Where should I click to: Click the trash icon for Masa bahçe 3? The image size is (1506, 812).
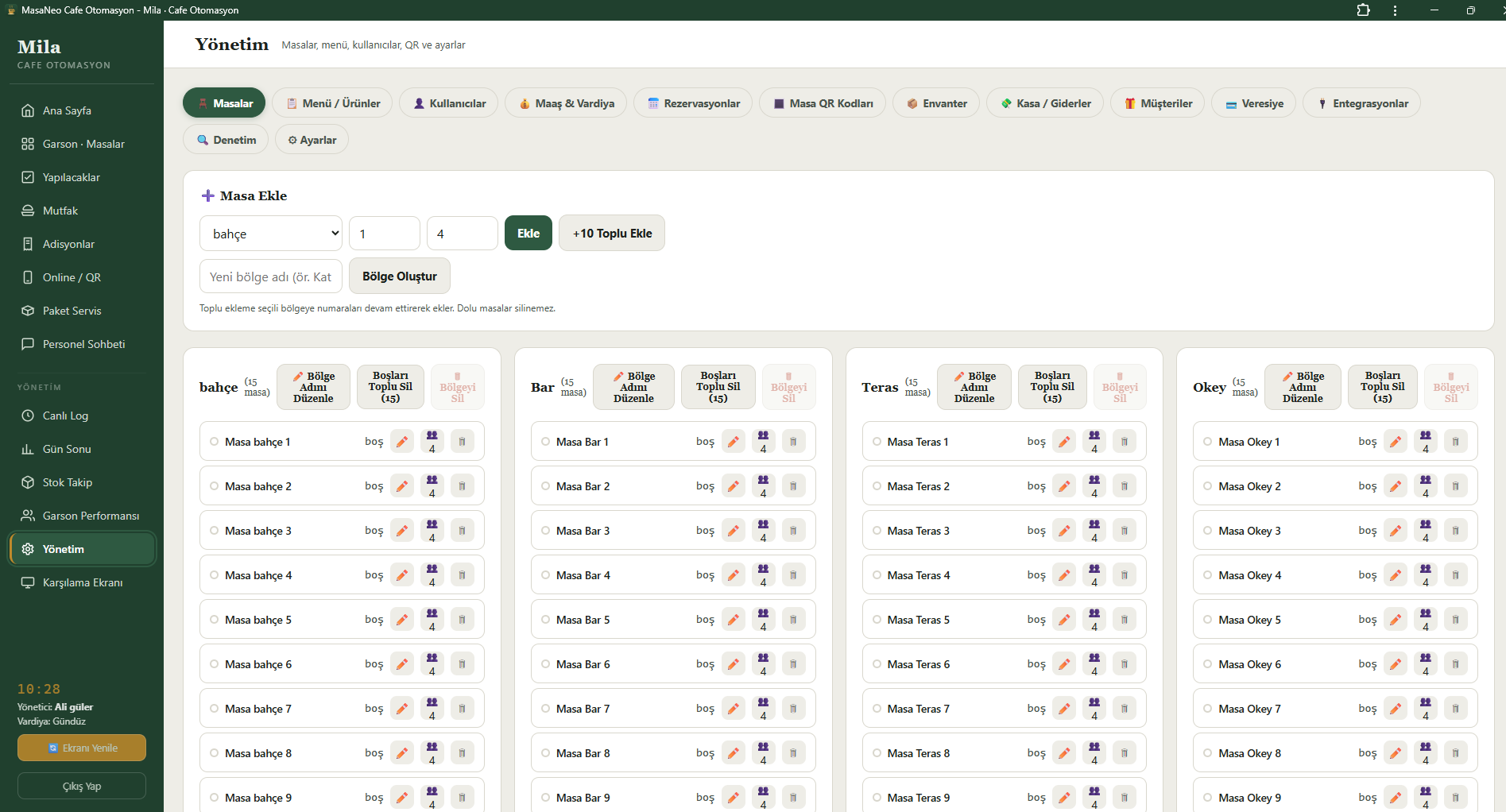[x=462, y=530]
